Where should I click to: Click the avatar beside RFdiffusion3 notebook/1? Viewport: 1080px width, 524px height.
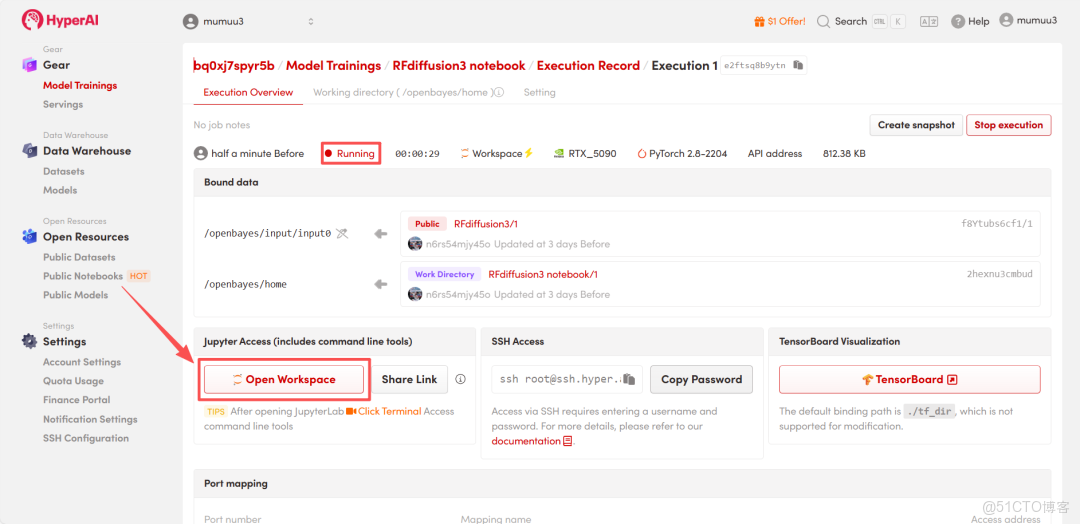pyautogui.click(x=415, y=294)
